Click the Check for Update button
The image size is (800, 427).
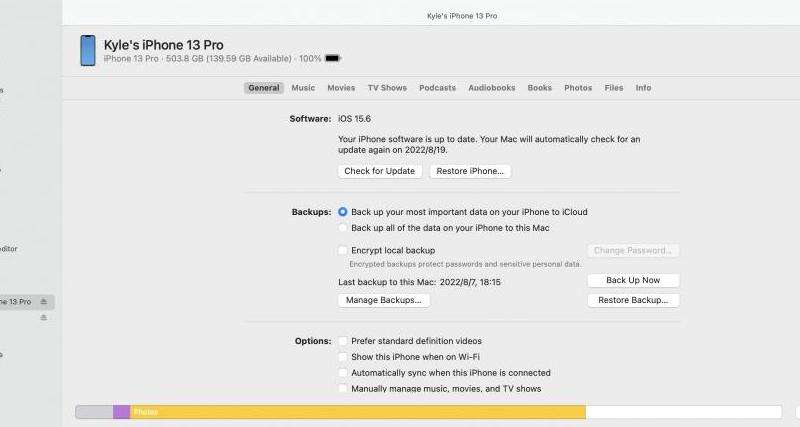click(380, 171)
